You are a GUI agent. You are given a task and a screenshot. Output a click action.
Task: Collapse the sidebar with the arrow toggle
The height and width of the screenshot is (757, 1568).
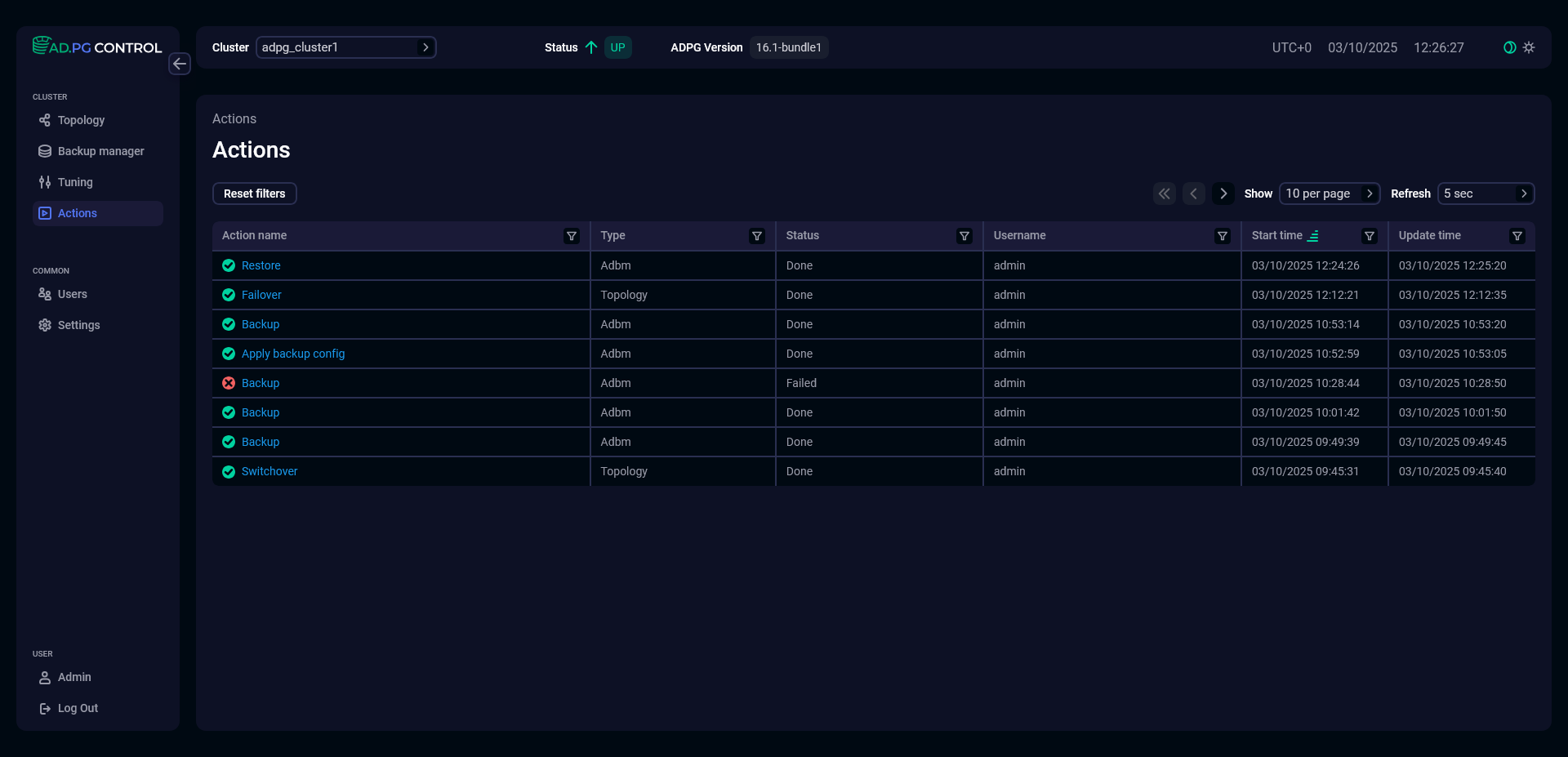point(180,64)
